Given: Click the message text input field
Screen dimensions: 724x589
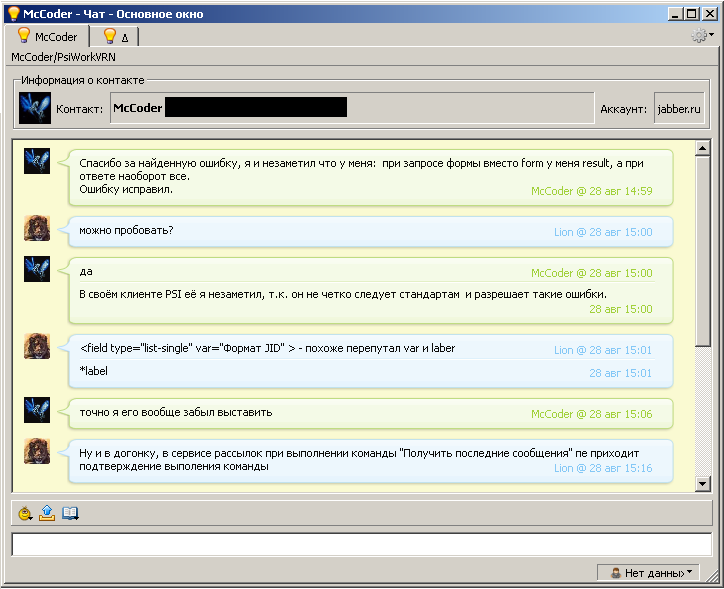Looking at the screenshot, I should [x=361, y=544].
